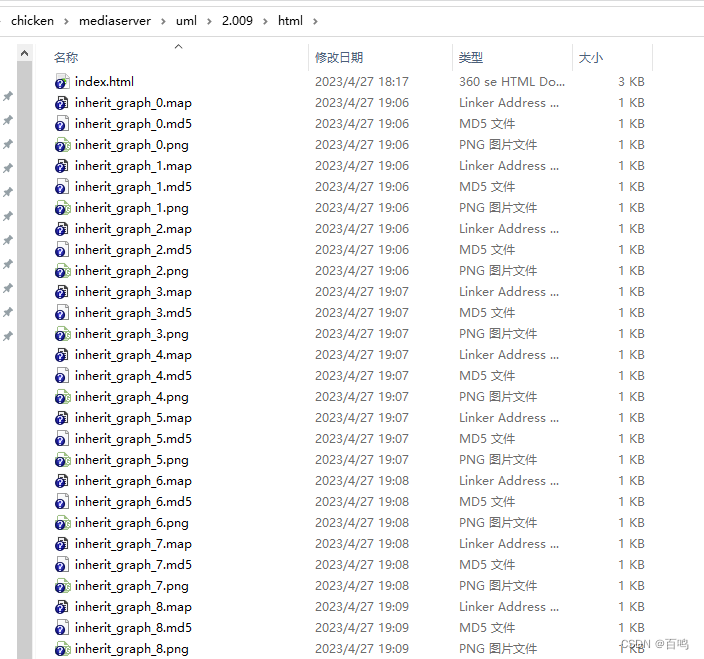Click the inherit_graph_5.png image icon
704x659 pixels.
(x=62, y=460)
